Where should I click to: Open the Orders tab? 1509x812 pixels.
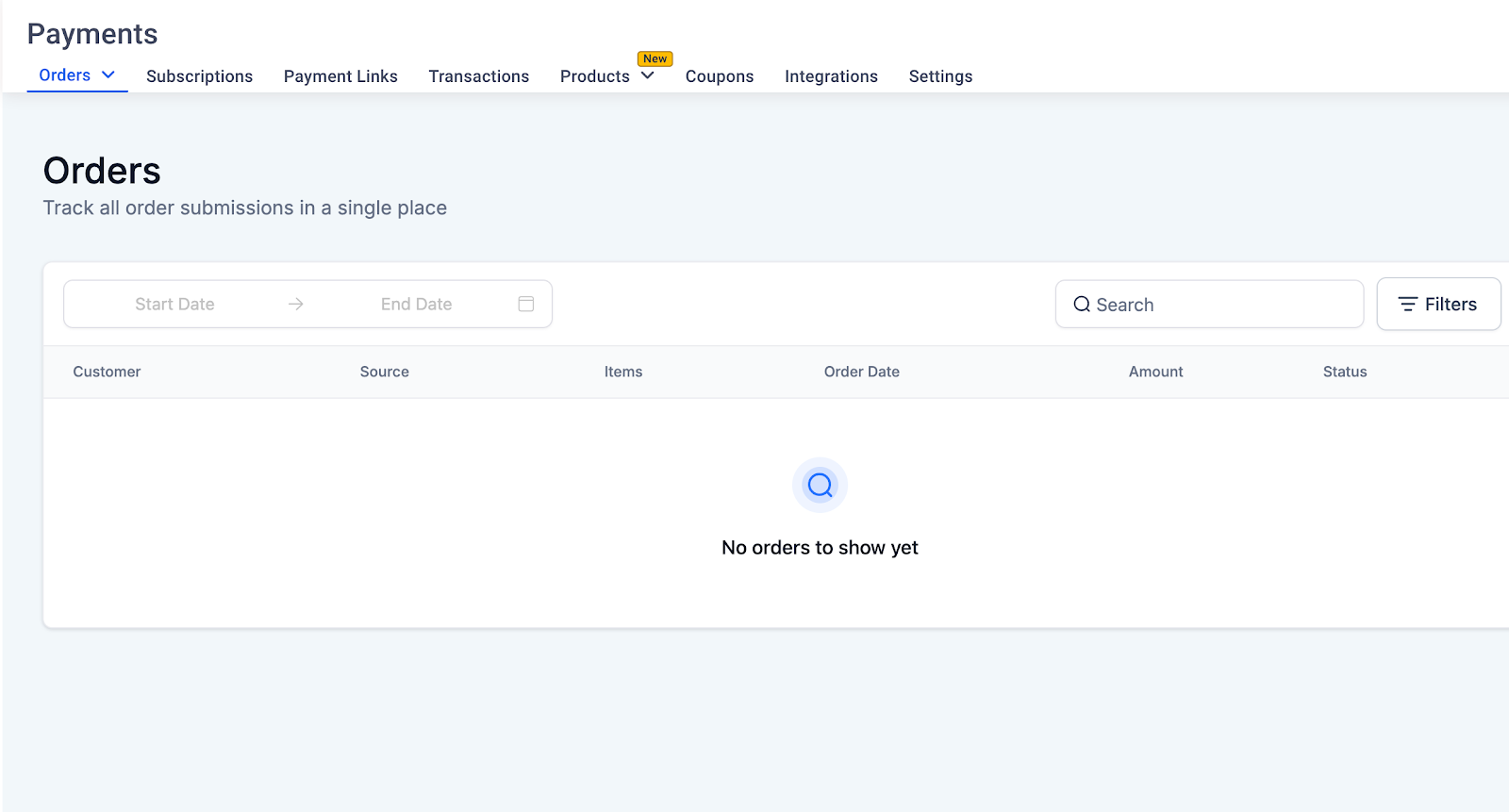pos(65,75)
